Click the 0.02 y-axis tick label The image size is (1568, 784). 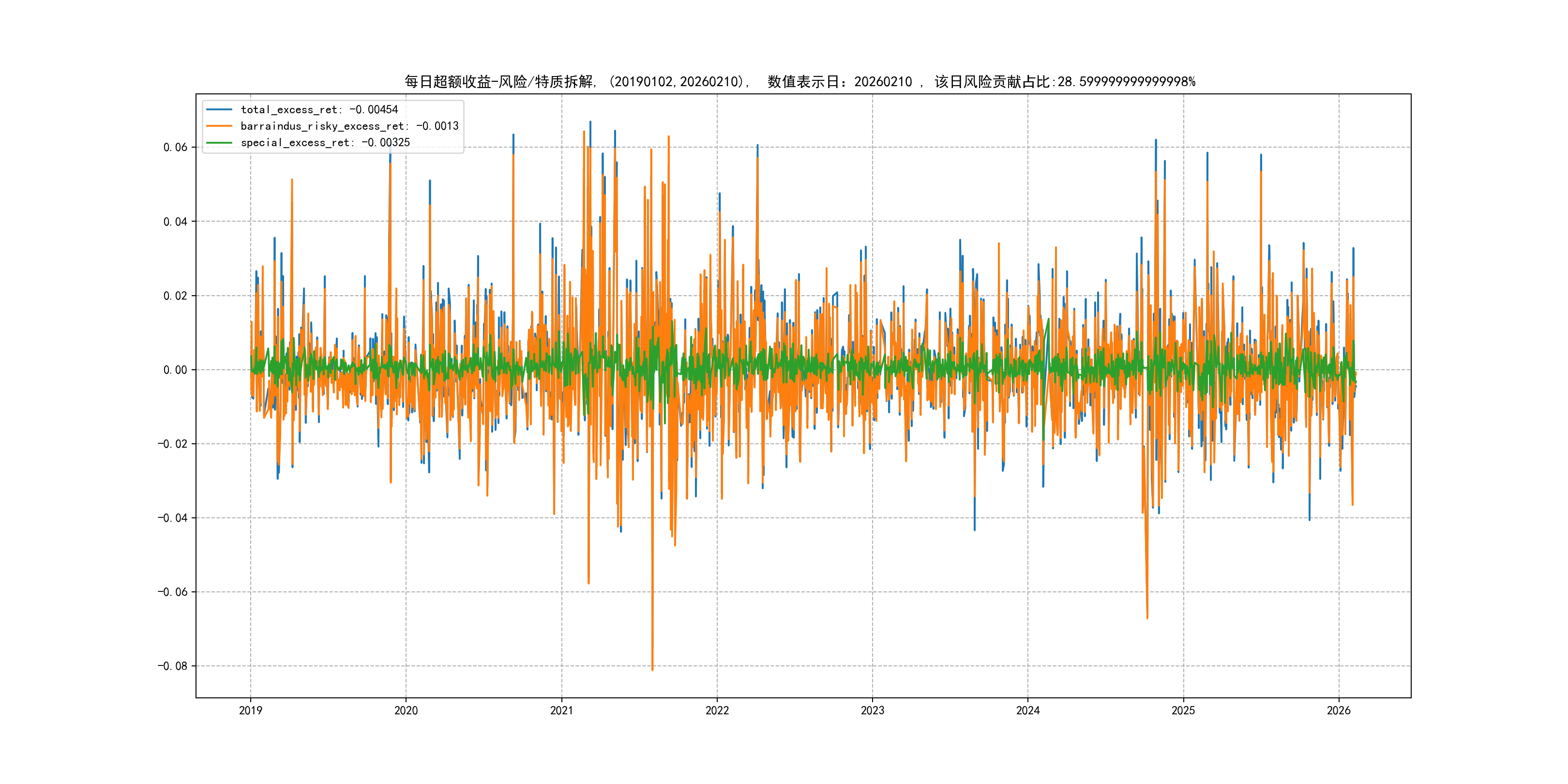tap(175, 296)
